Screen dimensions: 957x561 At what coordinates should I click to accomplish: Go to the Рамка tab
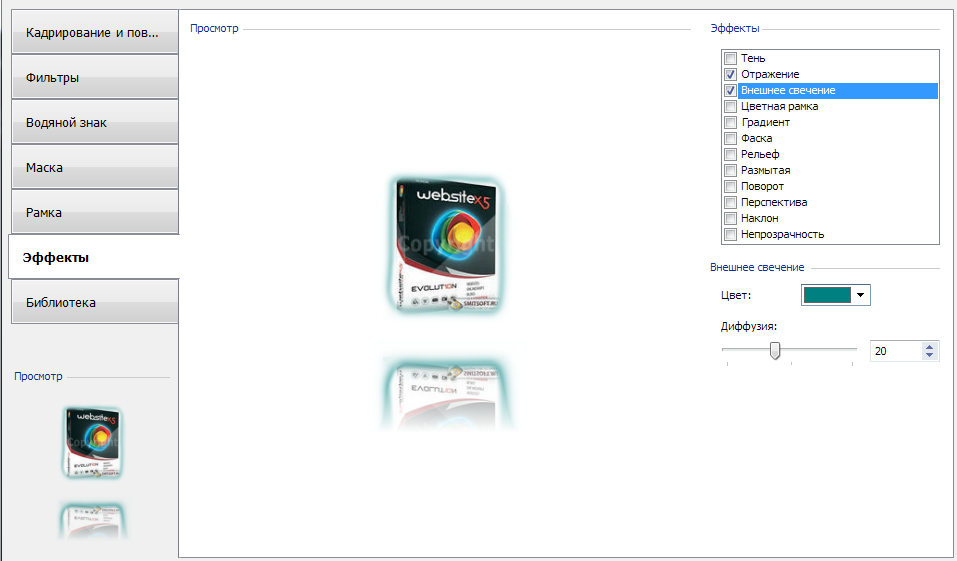[x=95, y=212]
